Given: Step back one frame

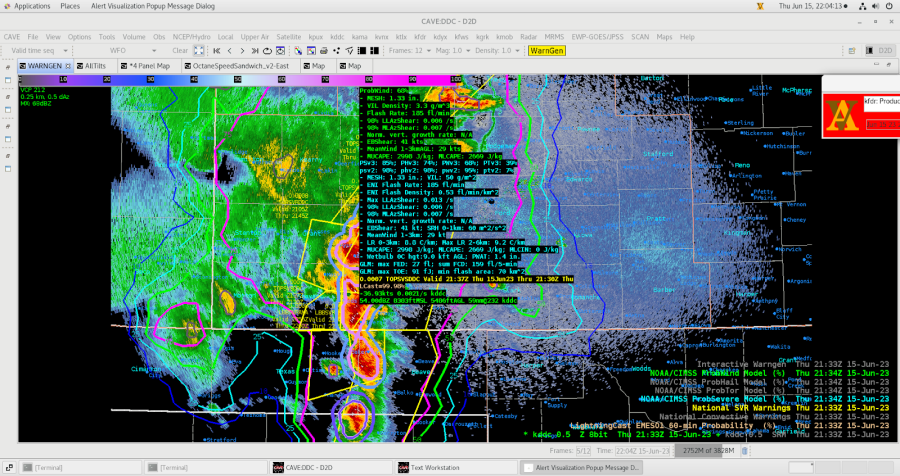Looking at the screenshot, I should [x=230, y=50].
